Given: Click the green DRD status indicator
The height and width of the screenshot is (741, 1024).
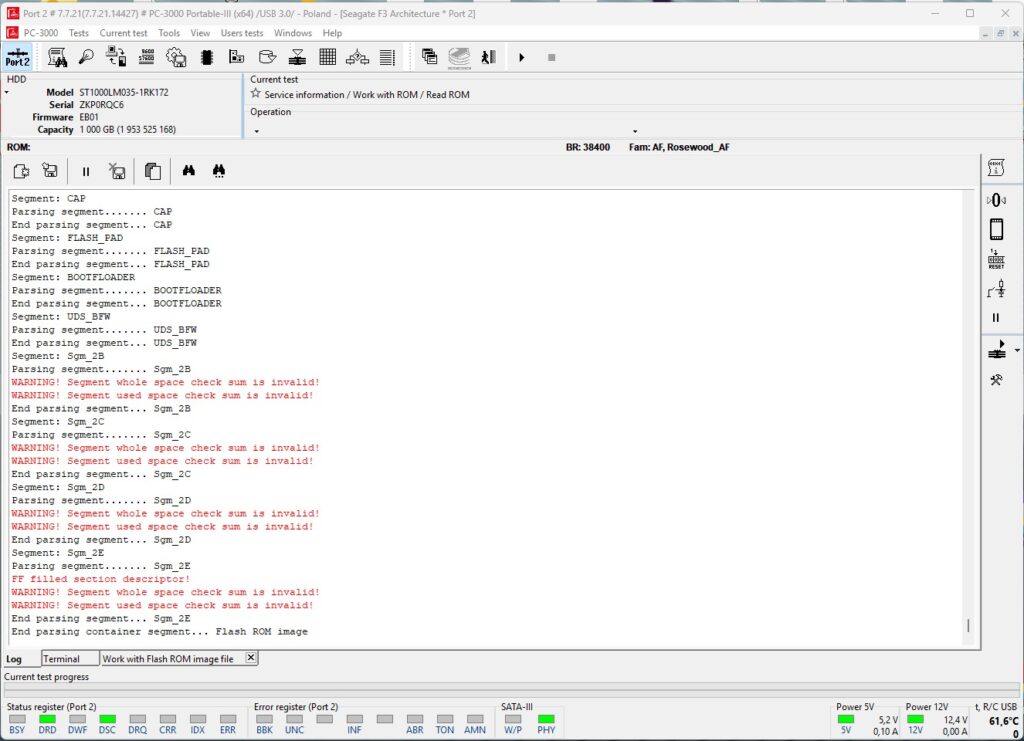Looking at the screenshot, I should click(47, 719).
